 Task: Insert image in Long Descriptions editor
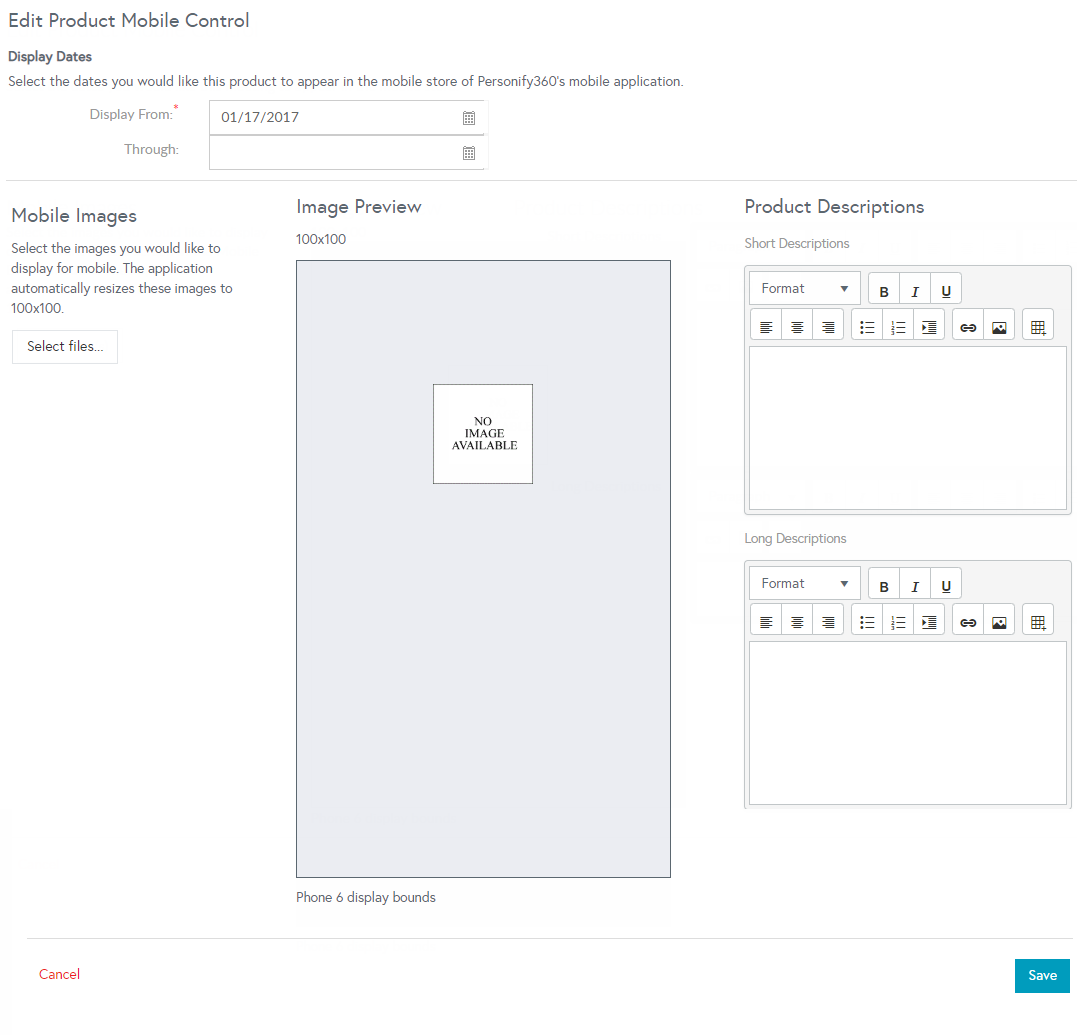(x=999, y=621)
